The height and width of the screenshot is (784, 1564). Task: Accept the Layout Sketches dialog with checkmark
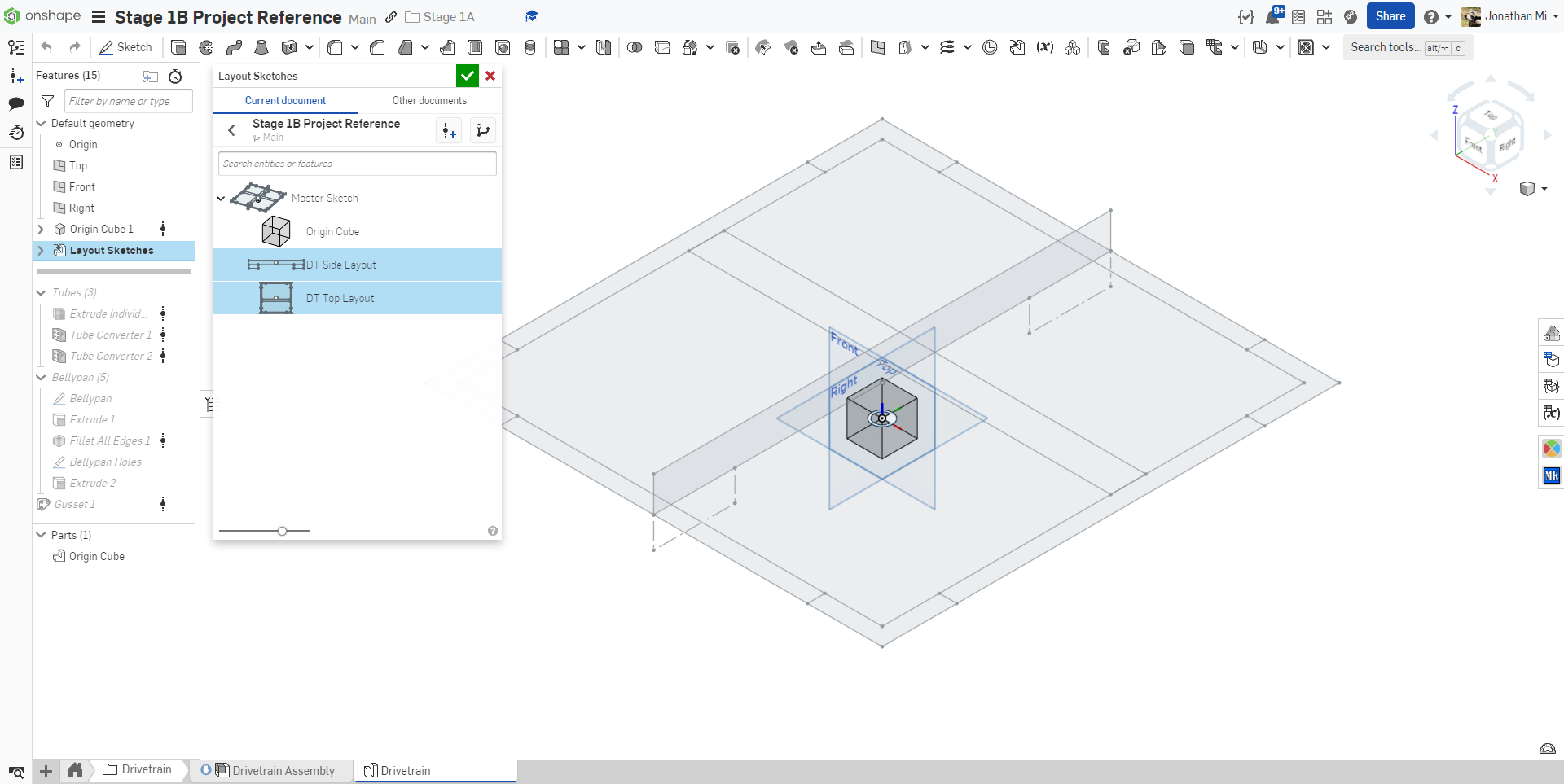(467, 76)
